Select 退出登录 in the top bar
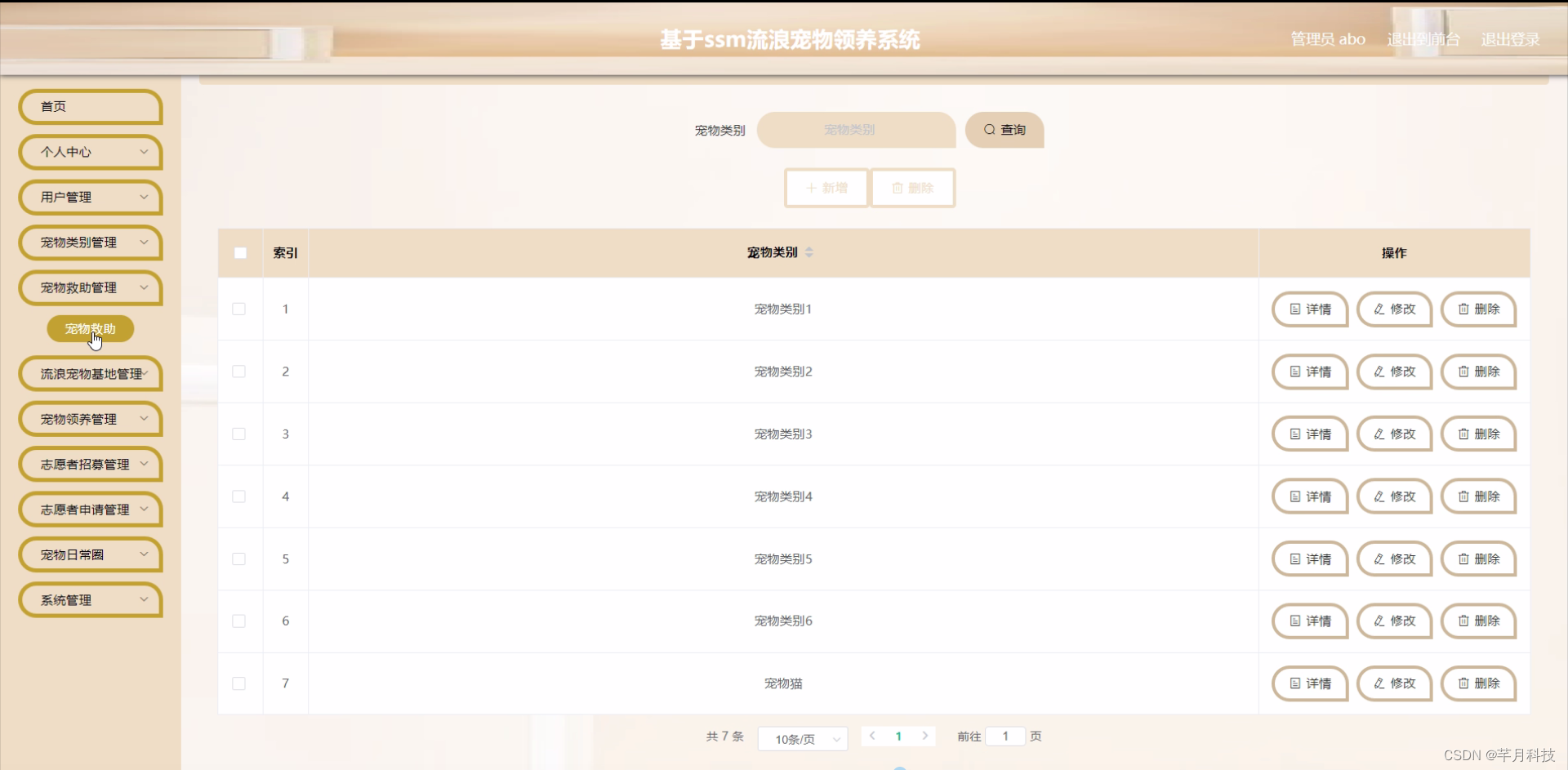 point(1509,38)
